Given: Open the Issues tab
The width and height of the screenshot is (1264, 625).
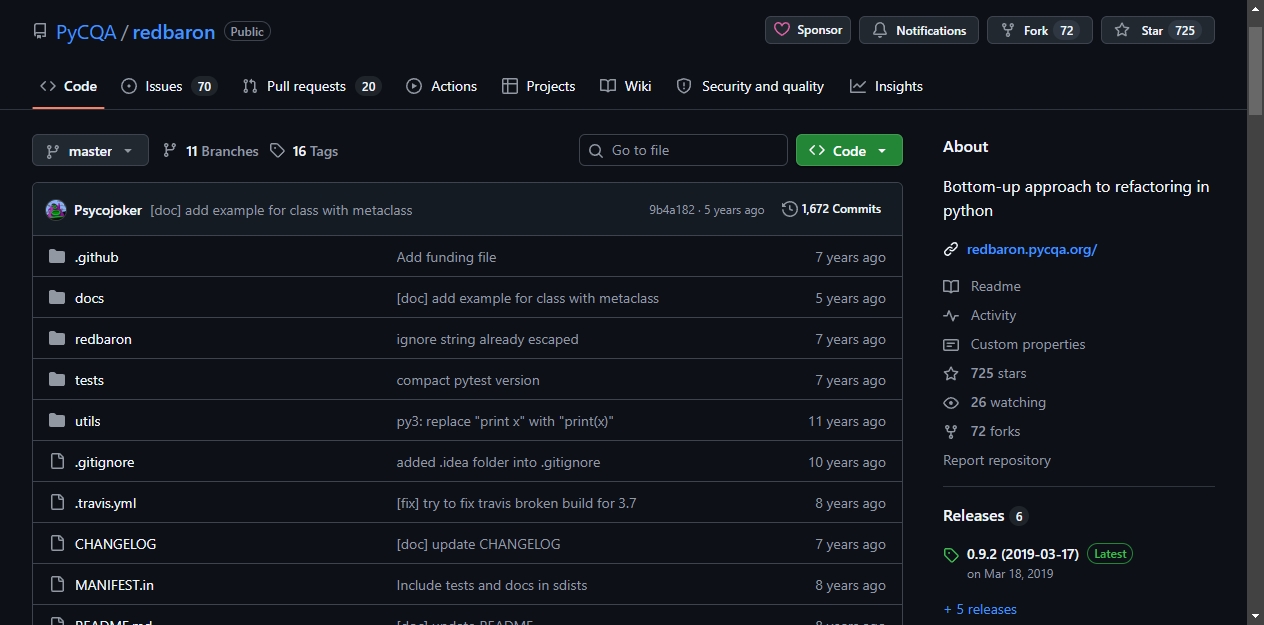Looking at the screenshot, I should coord(168,86).
